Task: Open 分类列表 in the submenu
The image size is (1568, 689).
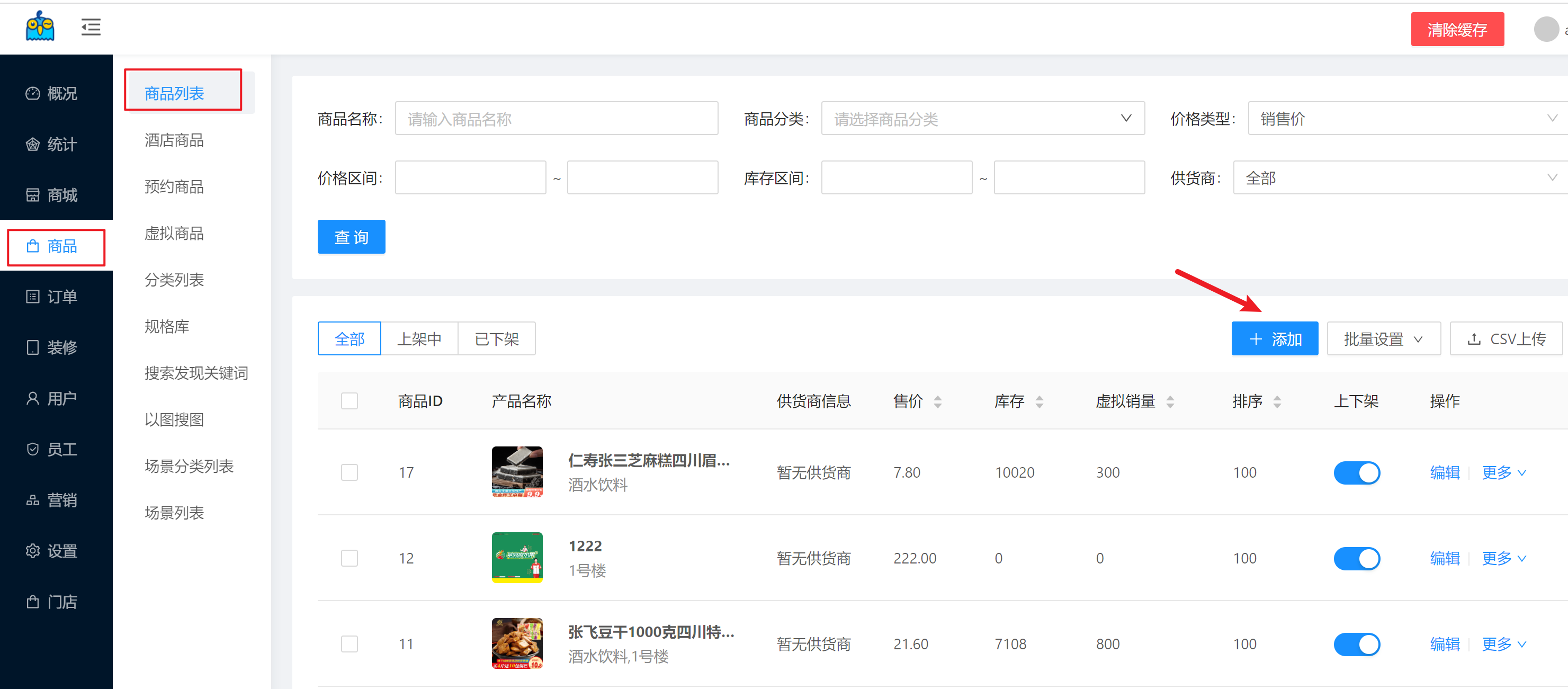Action: (x=174, y=280)
